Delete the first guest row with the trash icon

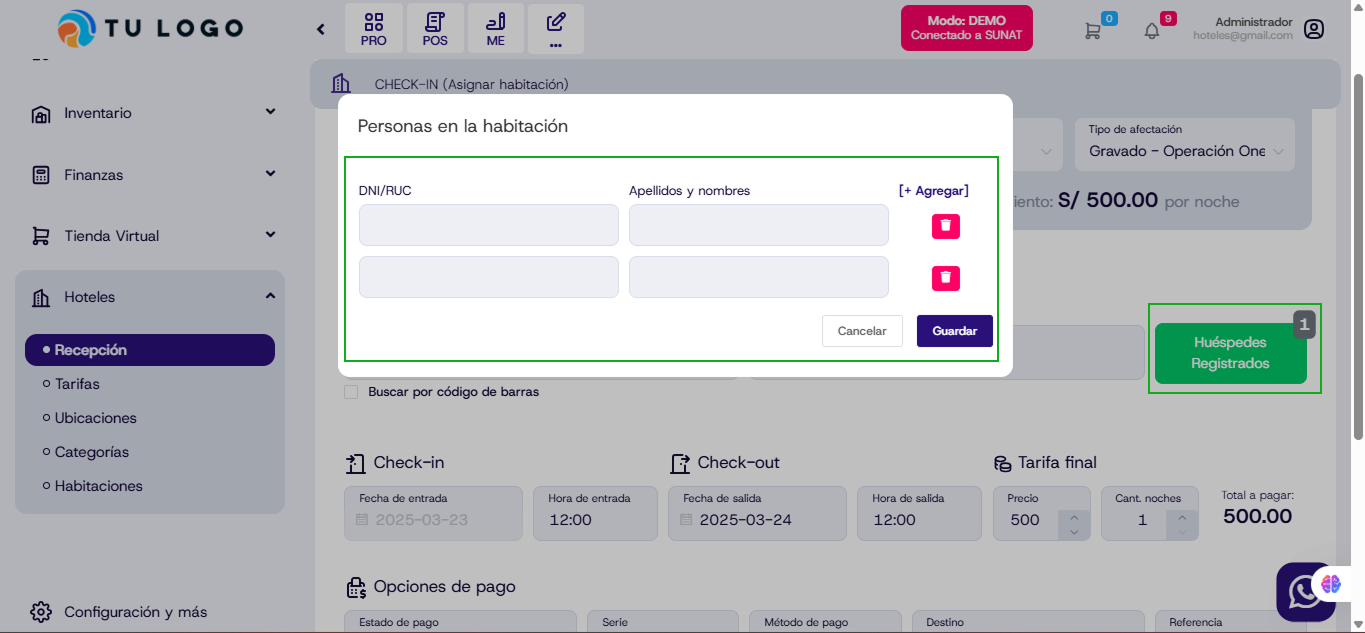pyautogui.click(x=944, y=225)
